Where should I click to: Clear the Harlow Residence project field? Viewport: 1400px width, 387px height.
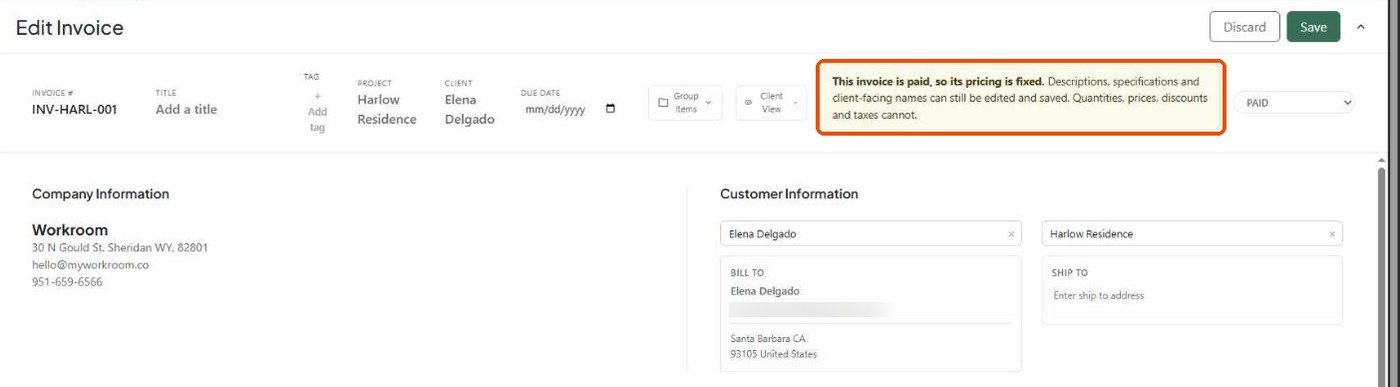[1332, 234]
